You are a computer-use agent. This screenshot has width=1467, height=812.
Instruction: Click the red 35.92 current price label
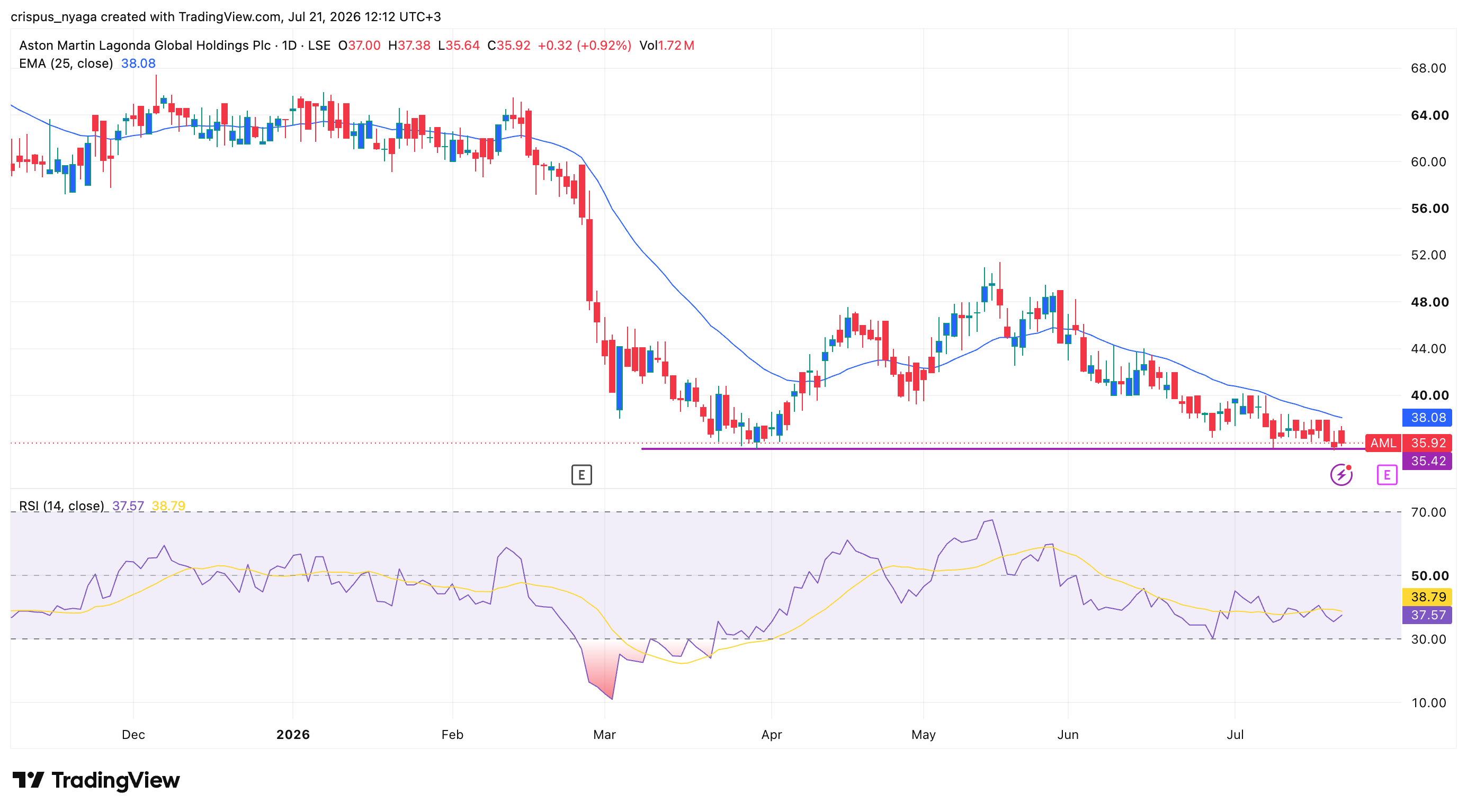[1427, 443]
